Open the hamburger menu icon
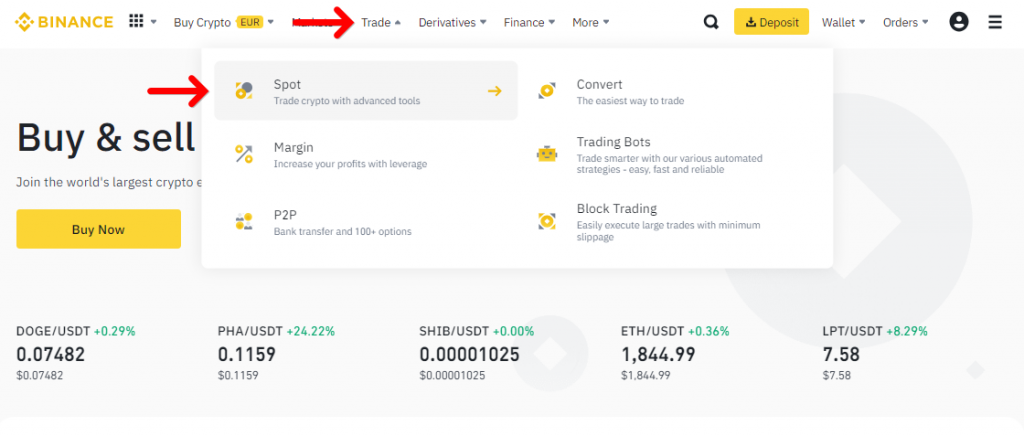Viewport: 1024px width, 436px height. [x=995, y=22]
